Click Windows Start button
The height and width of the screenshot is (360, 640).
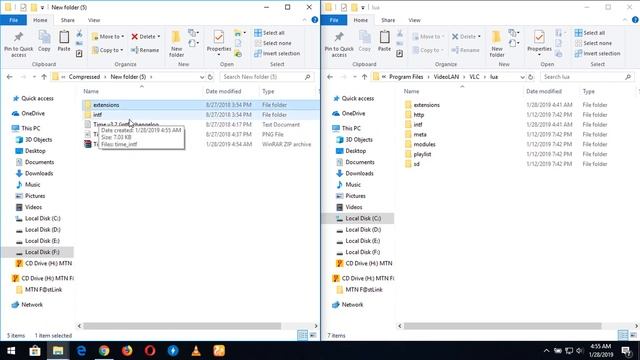click(11, 351)
